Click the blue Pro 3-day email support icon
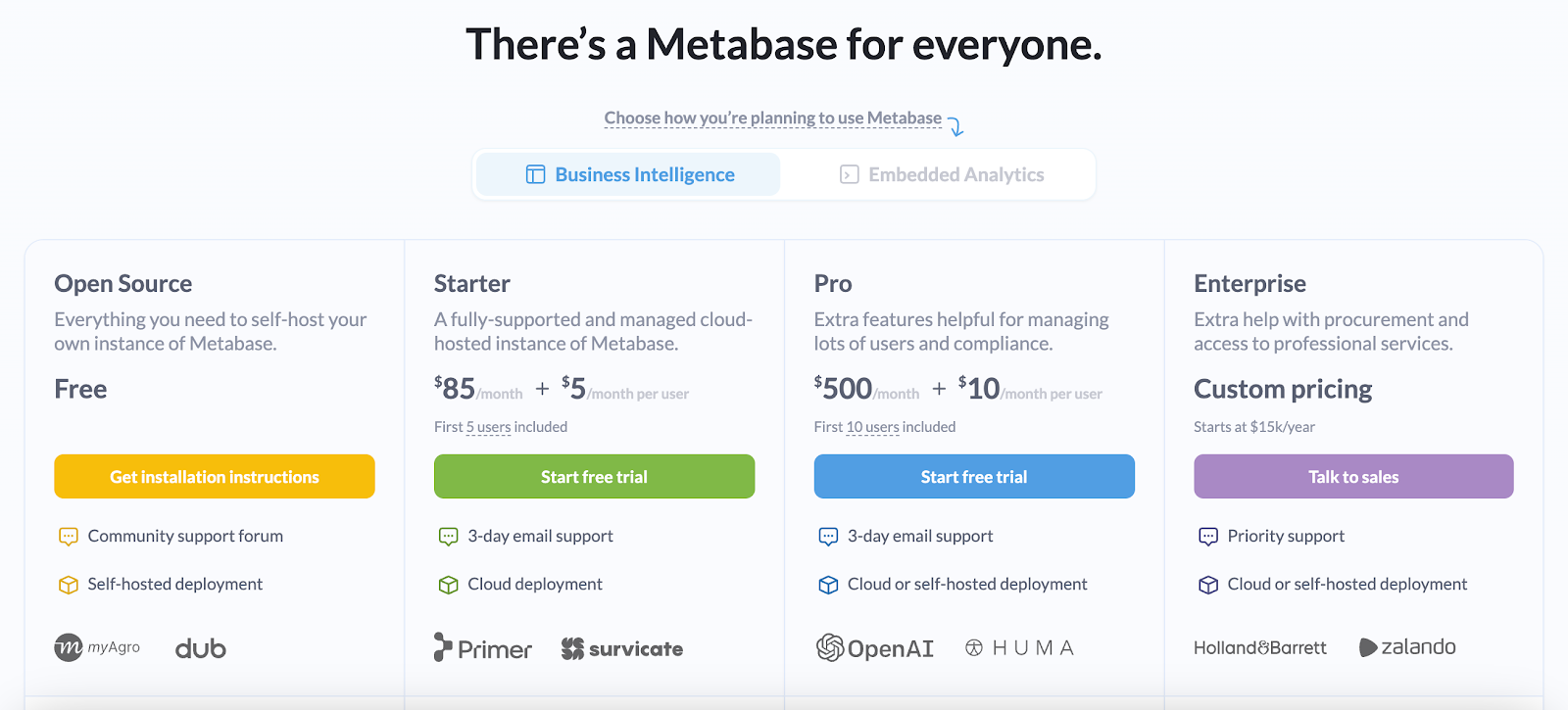Image resolution: width=1568 pixels, height=710 pixels. tap(828, 537)
